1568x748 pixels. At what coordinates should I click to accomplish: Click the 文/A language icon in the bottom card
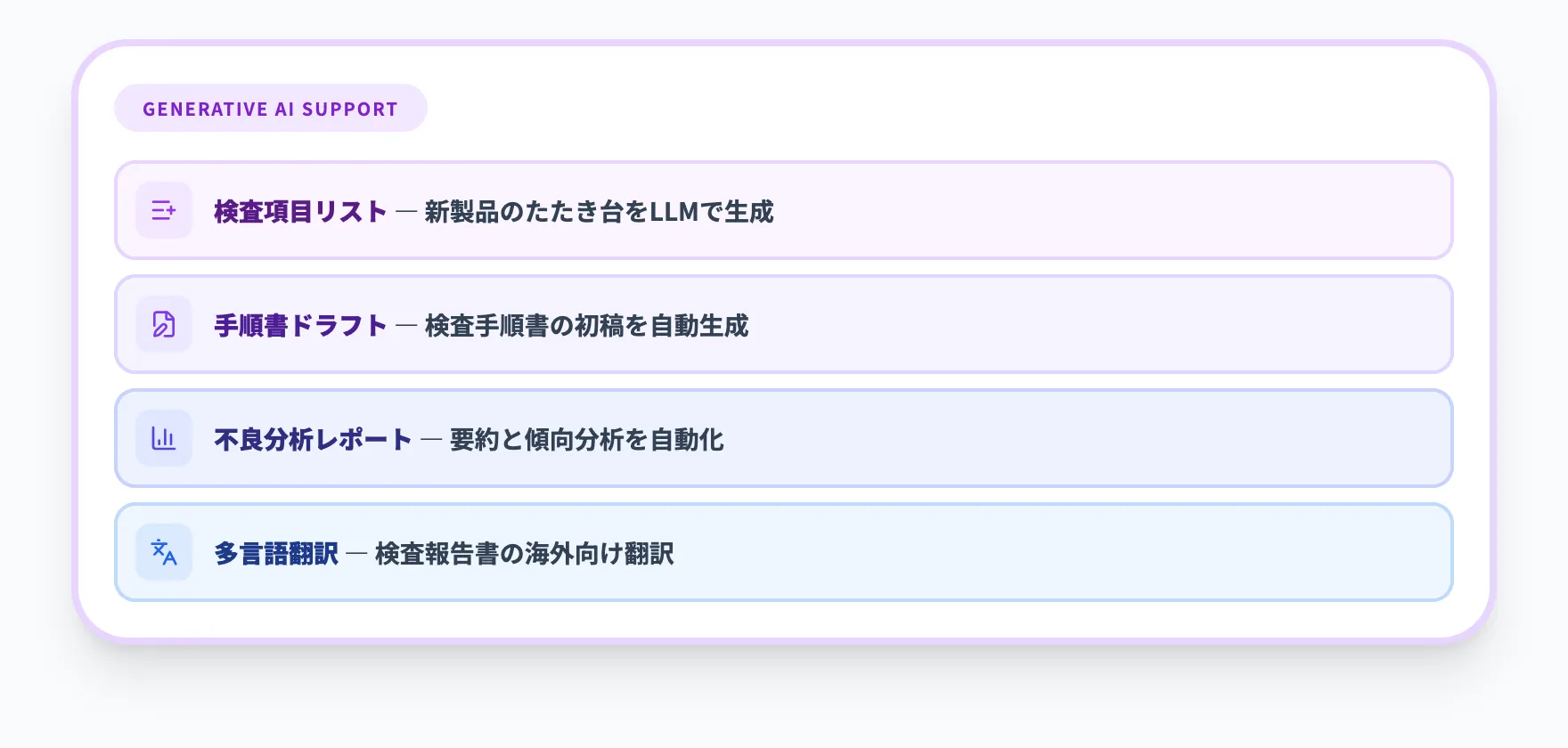coord(163,552)
